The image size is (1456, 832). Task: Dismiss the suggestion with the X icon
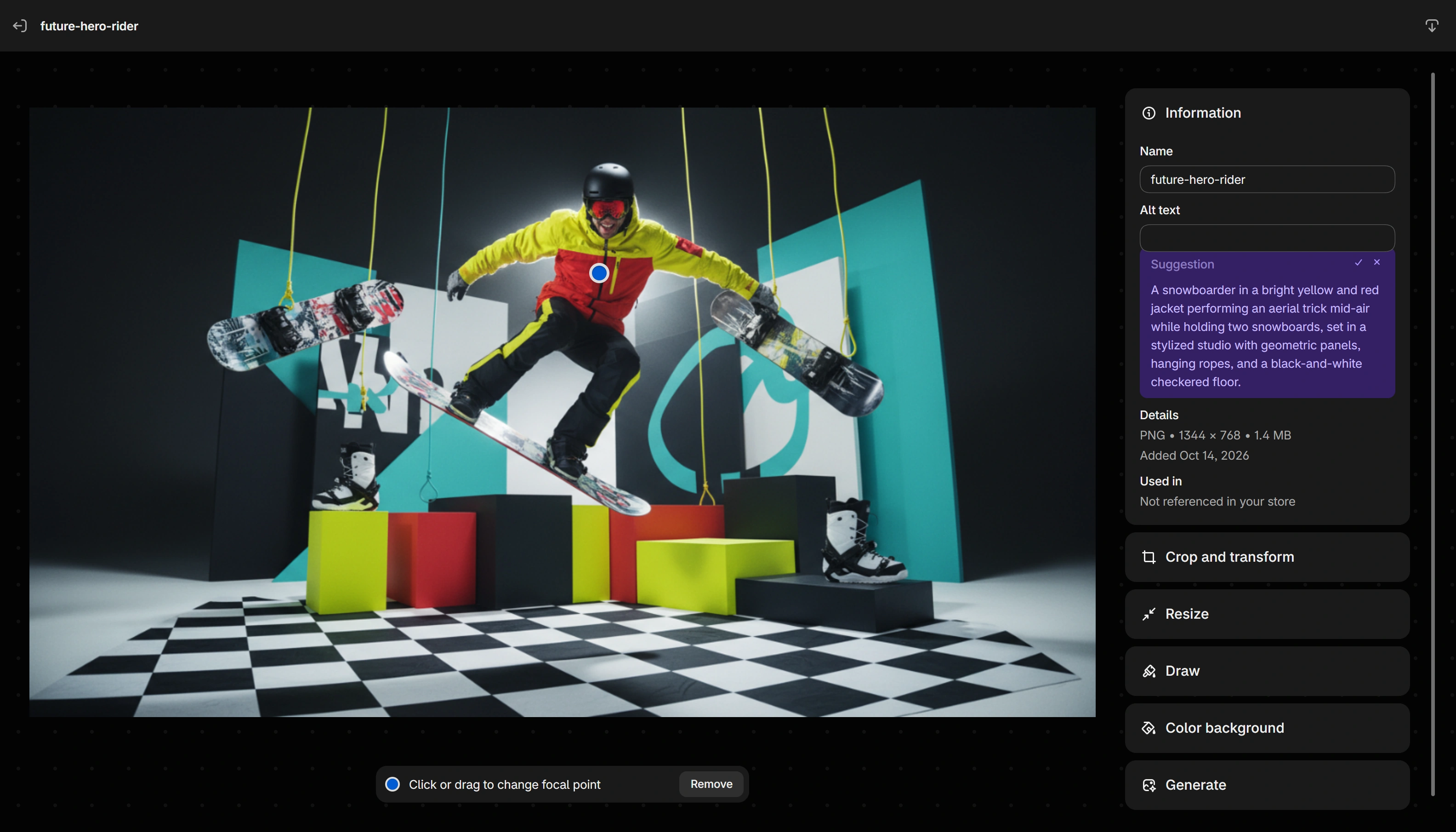pos(1376,262)
